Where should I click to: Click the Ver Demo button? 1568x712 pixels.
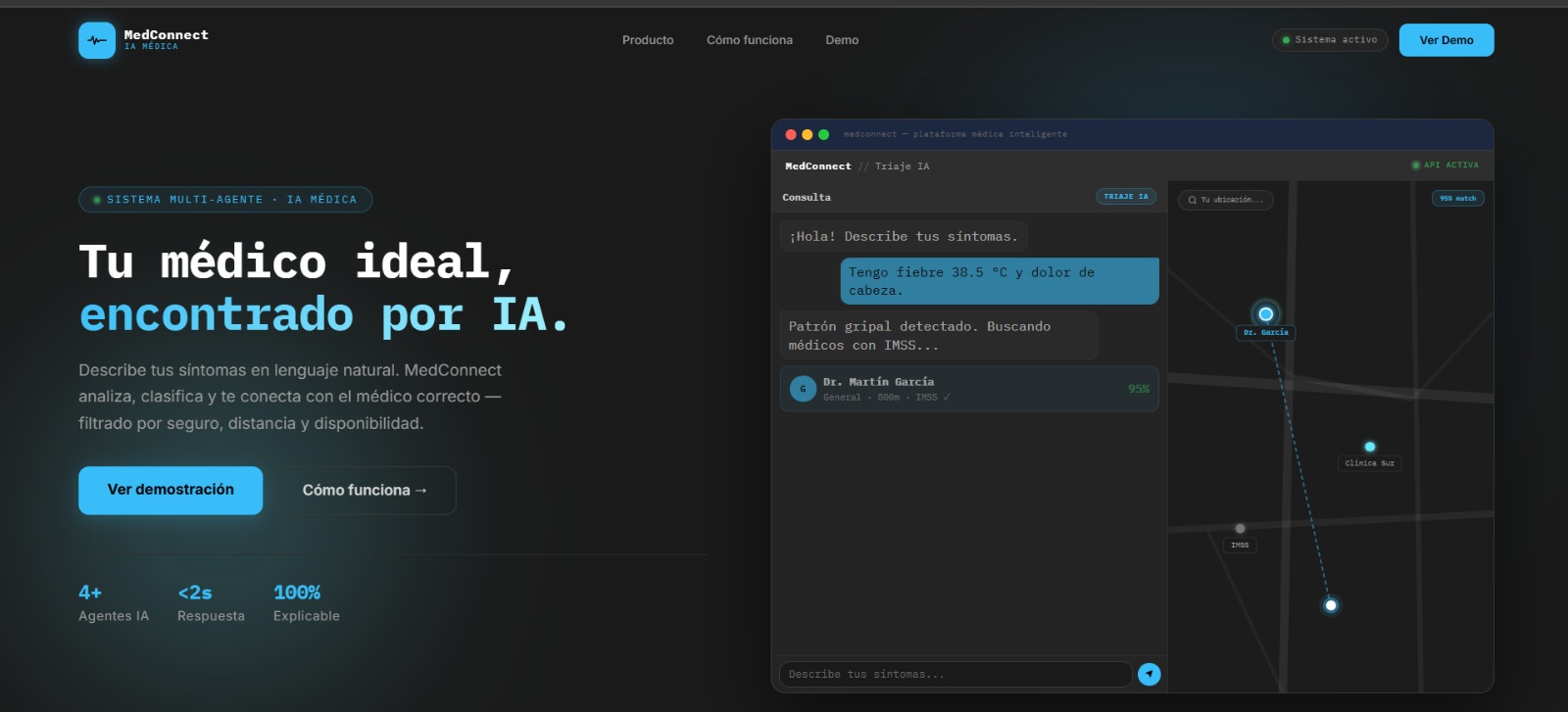click(x=1446, y=40)
